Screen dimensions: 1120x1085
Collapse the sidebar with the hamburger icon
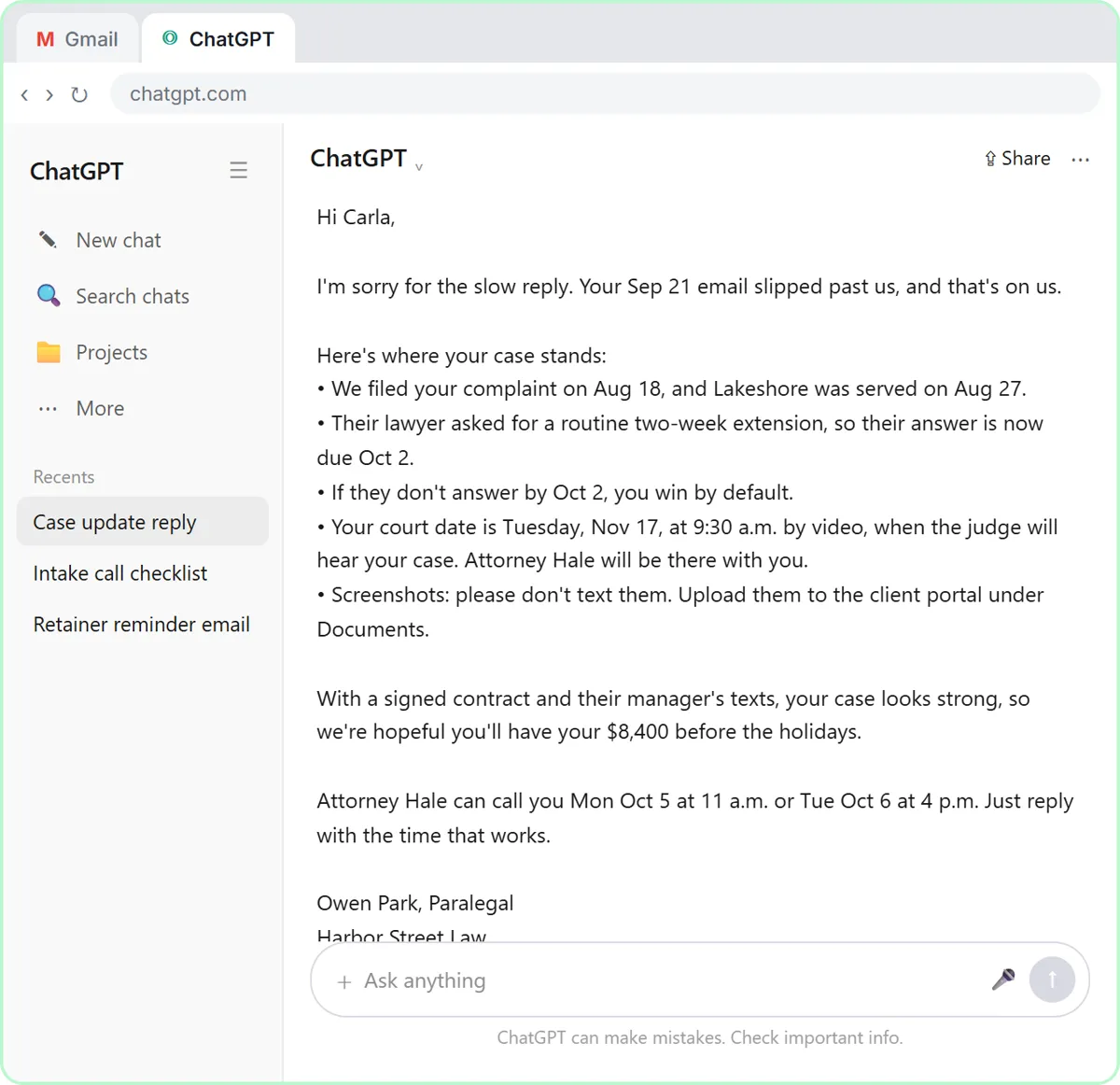click(x=238, y=170)
